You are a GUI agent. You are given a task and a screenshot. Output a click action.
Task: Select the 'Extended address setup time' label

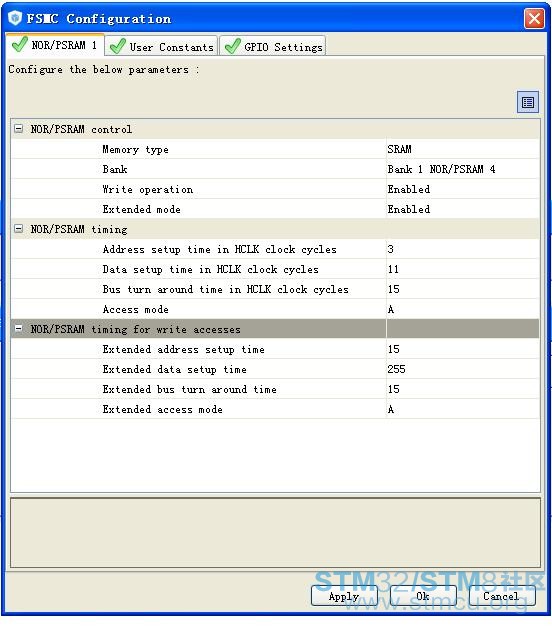click(183, 349)
